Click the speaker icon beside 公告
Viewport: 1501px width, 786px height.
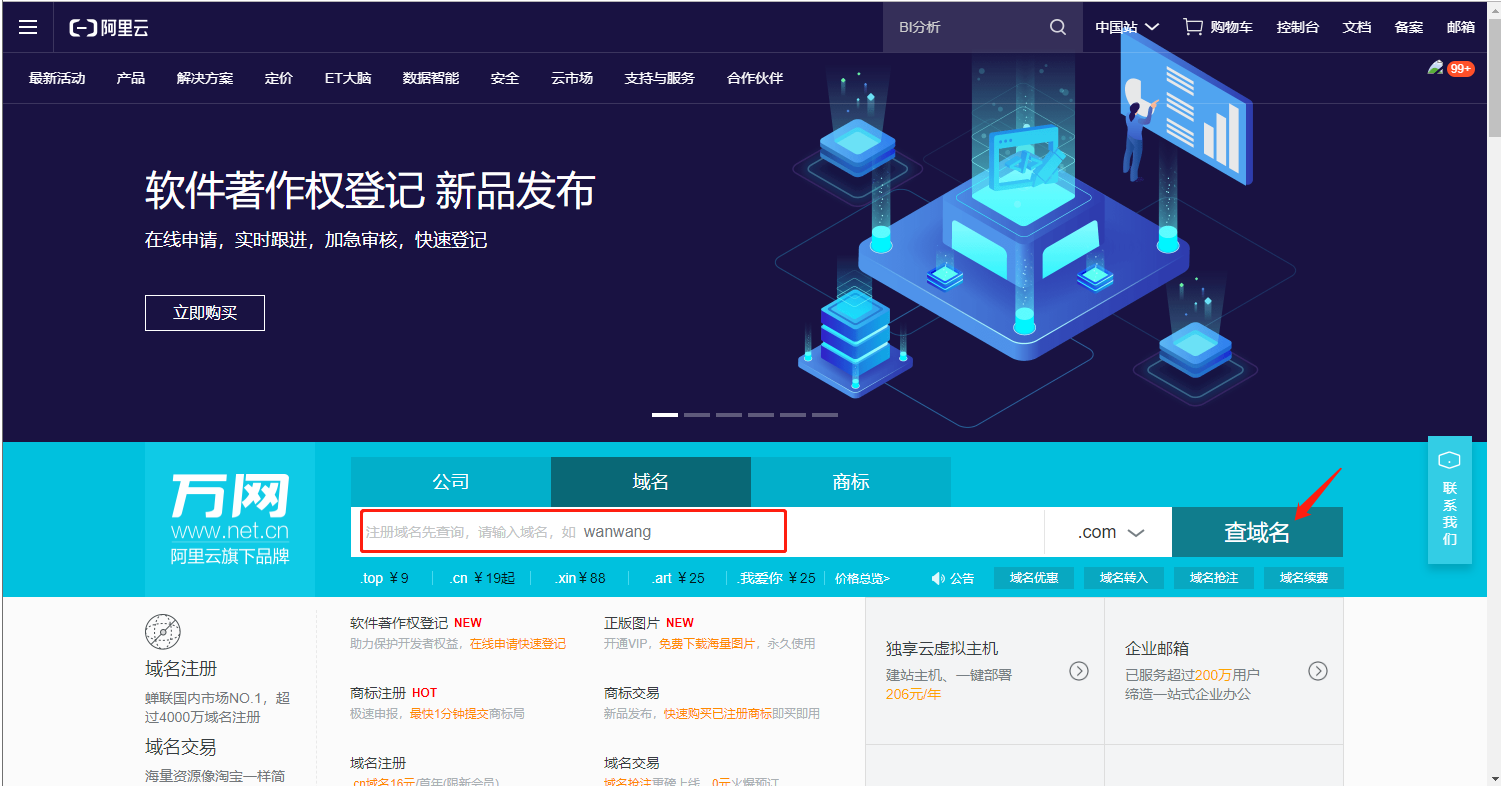point(938,578)
